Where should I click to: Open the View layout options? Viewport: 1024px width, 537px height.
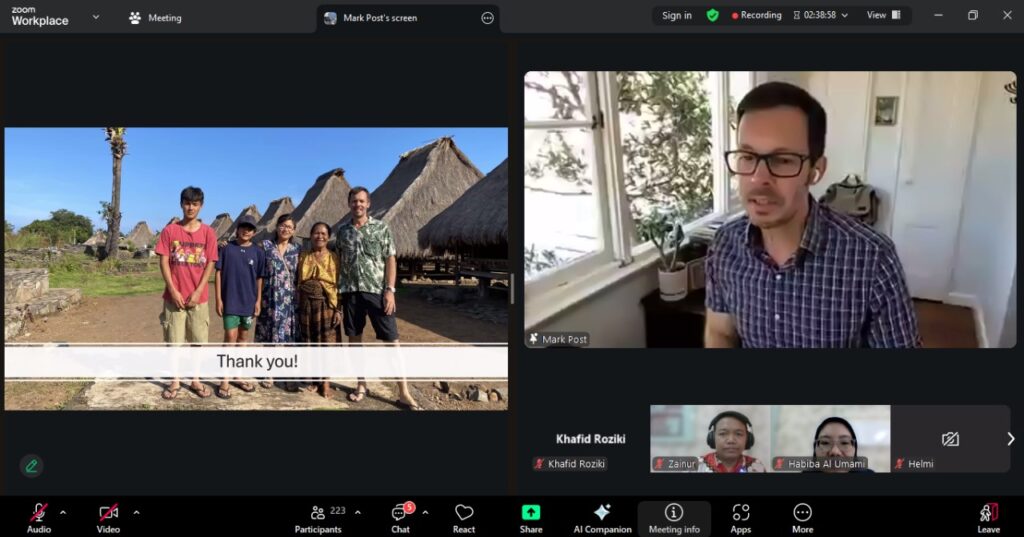[883, 16]
